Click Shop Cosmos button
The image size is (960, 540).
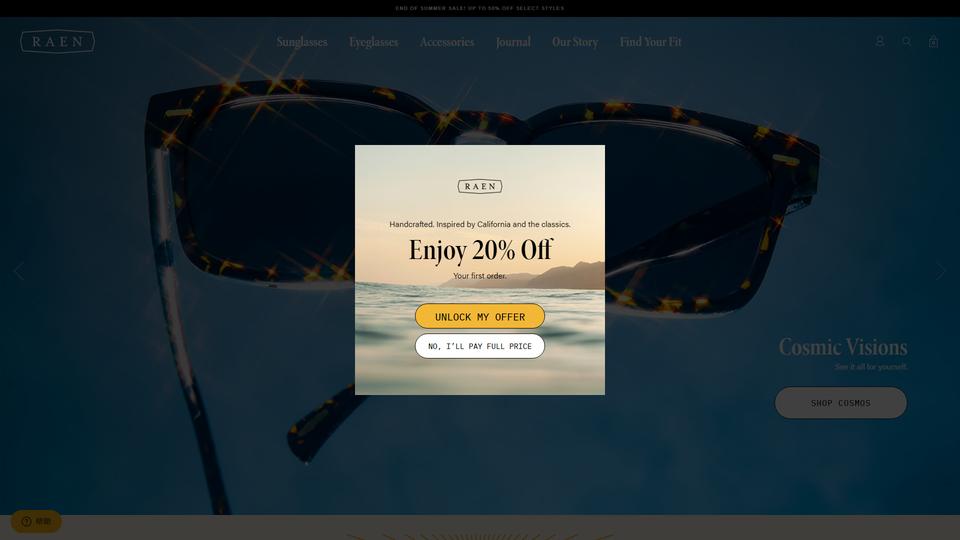pyautogui.click(x=841, y=403)
